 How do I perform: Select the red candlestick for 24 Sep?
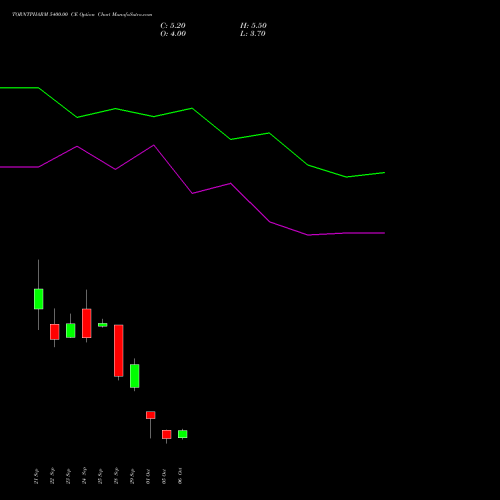[87, 323]
